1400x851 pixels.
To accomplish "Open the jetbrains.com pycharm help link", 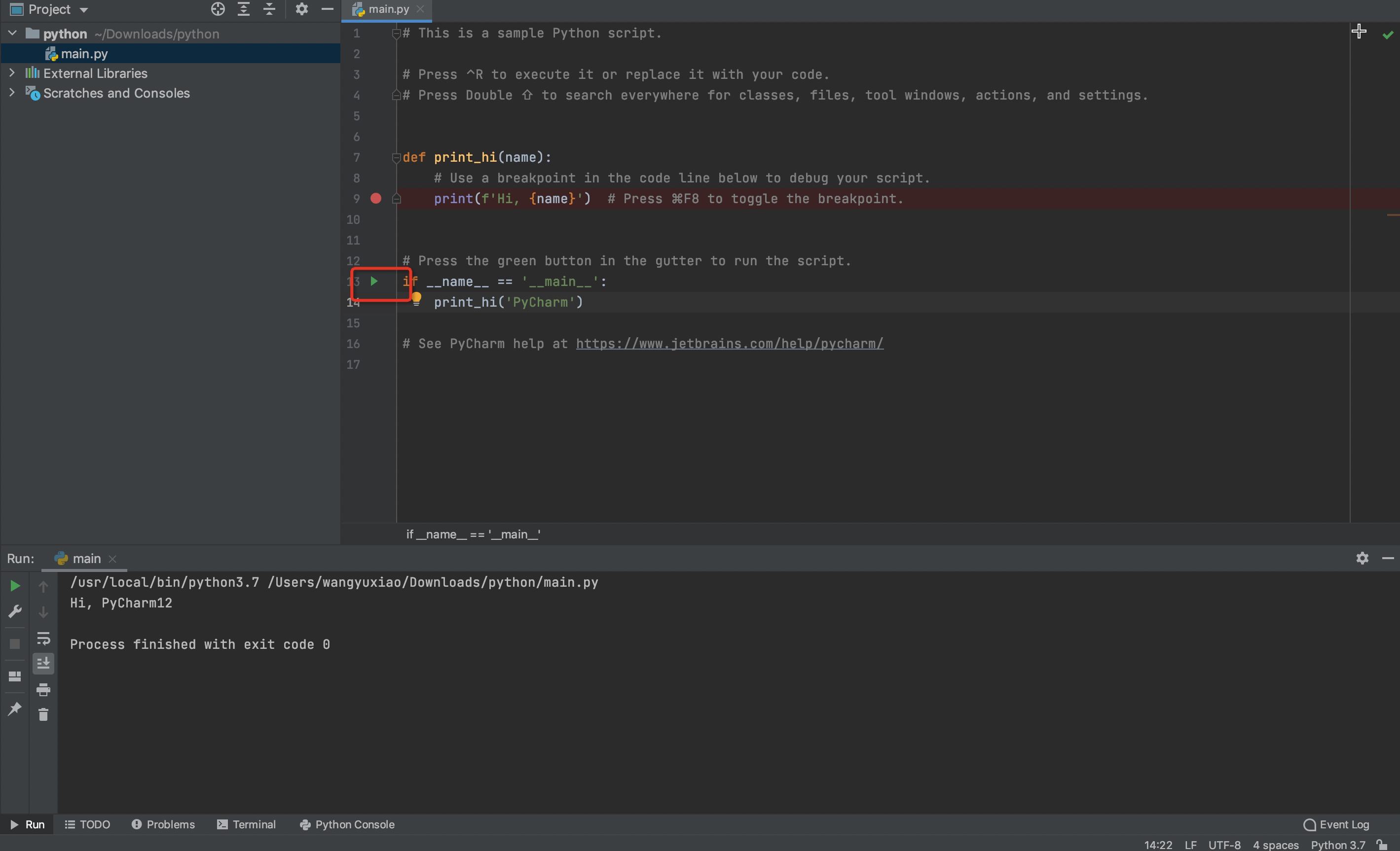I will click(x=729, y=344).
